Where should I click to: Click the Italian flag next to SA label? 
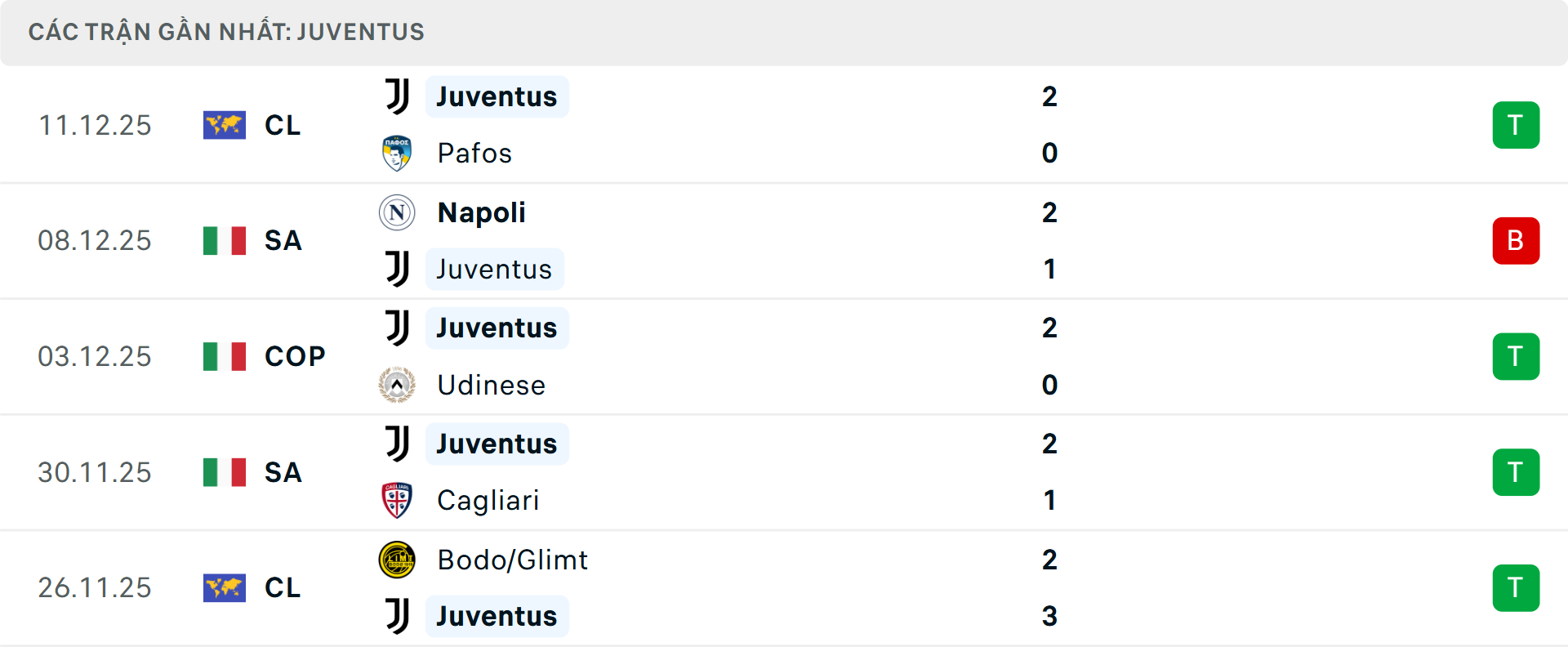tap(224, 240)
